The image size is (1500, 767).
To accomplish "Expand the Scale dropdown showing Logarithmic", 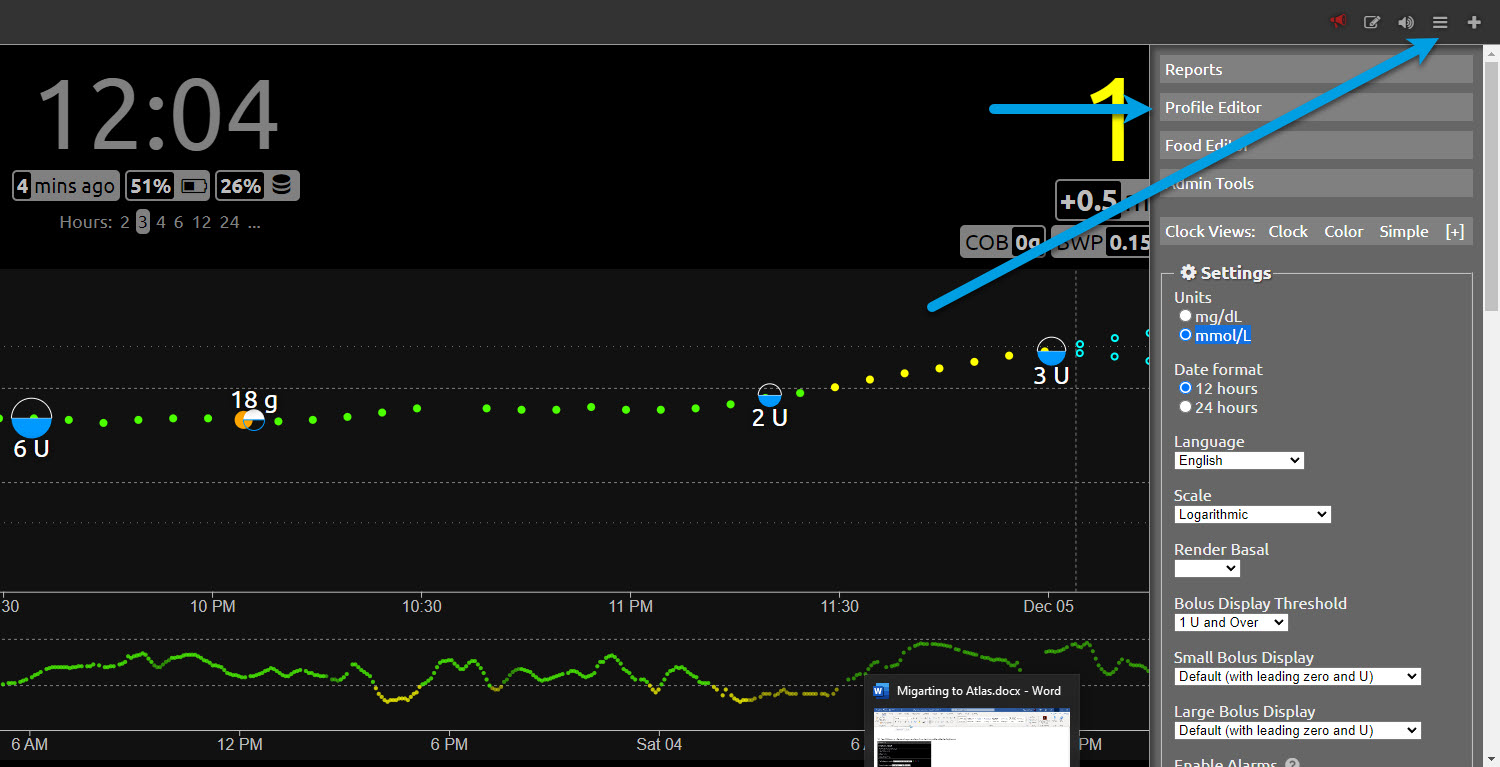I will (1252, 515).
